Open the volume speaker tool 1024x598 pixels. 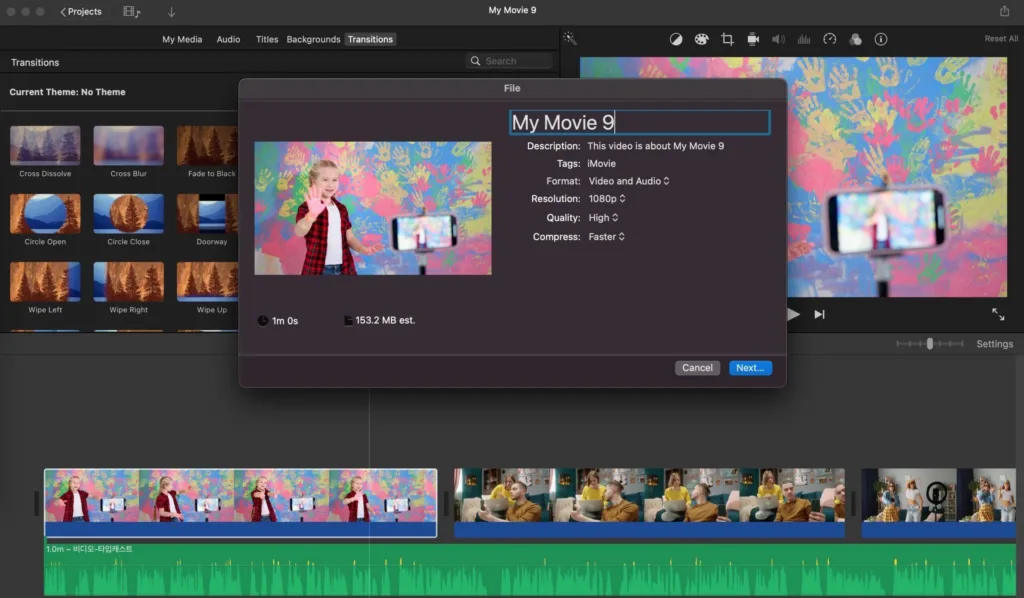[x=778, y=39]
